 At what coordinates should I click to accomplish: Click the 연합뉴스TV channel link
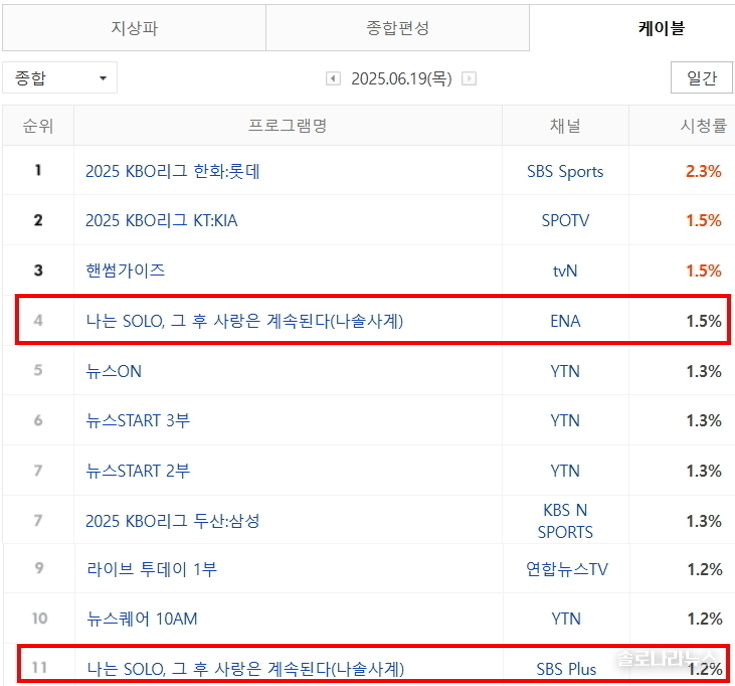(567, 569)
